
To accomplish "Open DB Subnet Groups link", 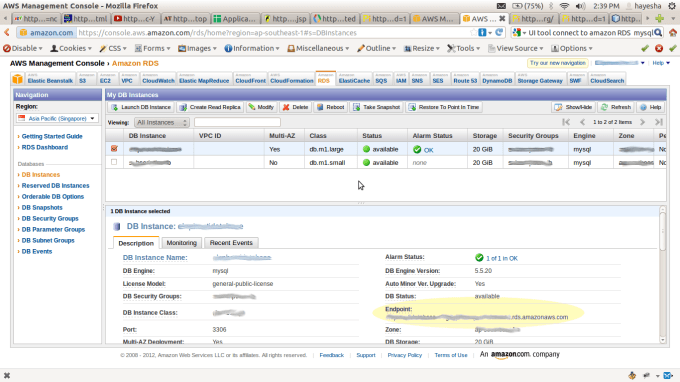I will click(48, 240).
